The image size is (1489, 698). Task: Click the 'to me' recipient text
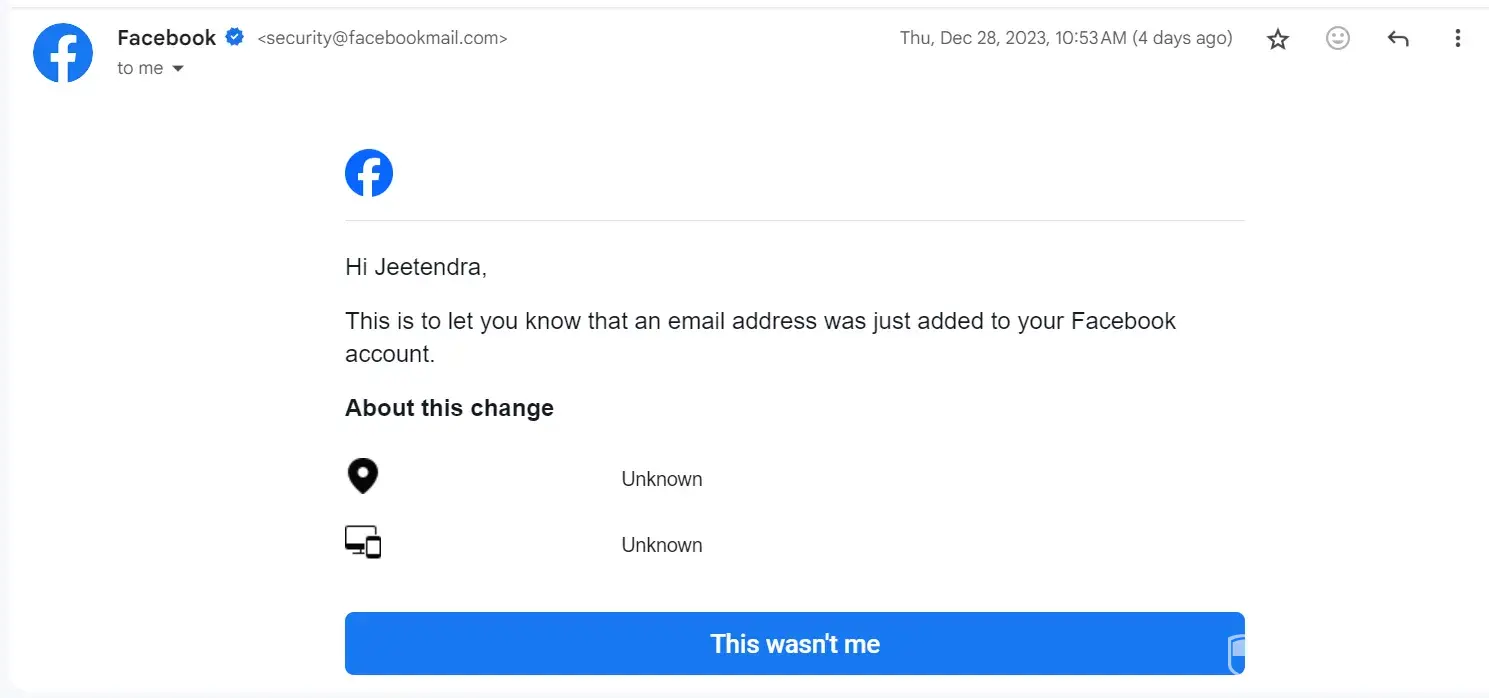(140, 68)
